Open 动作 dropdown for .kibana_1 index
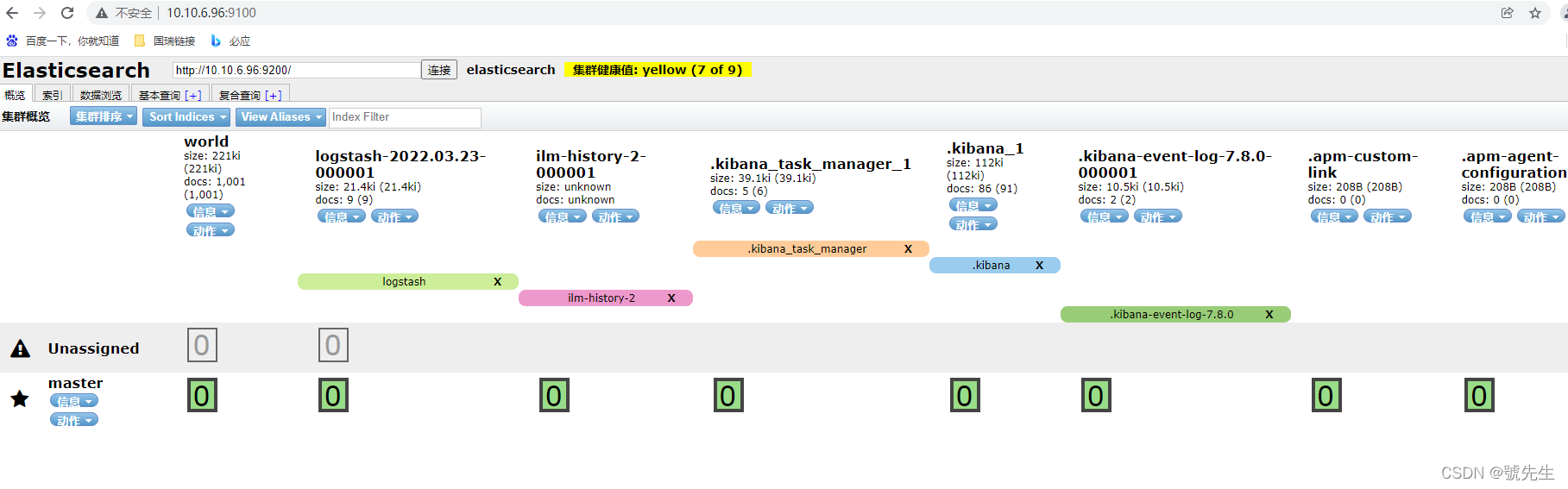Screen dimensions: 1568x489 pyautogui.click(x=973, y=224)
